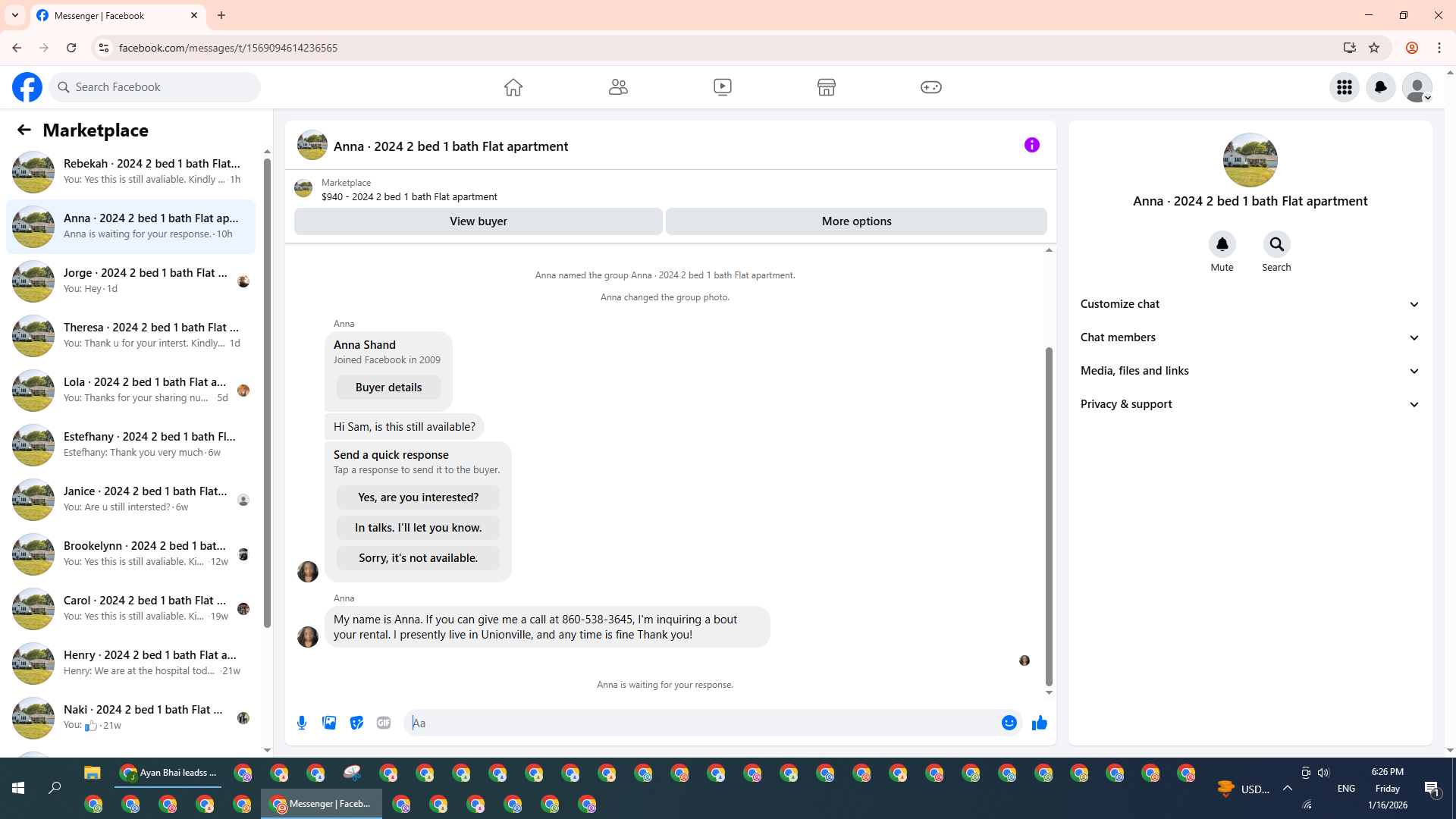This screenshot has width=1456, height=819.
Task: Toggle conversation information panel icon
Action: [1031, 145]
